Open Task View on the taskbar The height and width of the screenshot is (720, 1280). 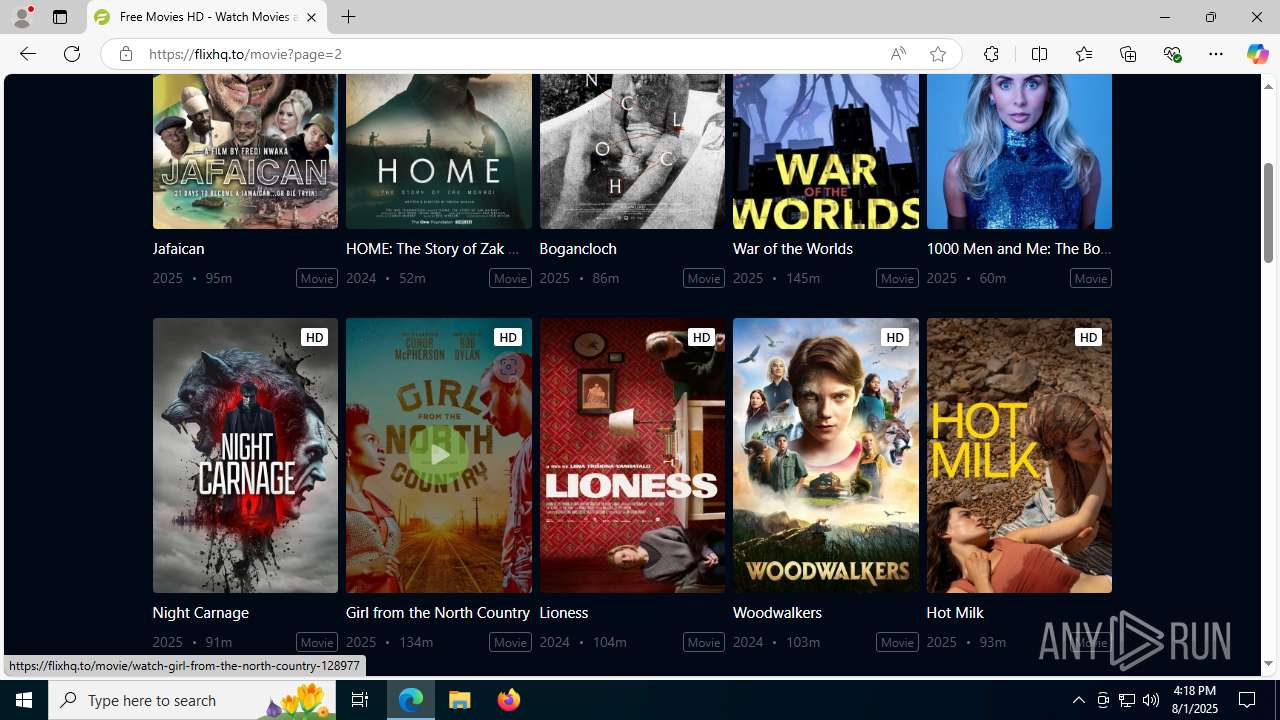360,700
